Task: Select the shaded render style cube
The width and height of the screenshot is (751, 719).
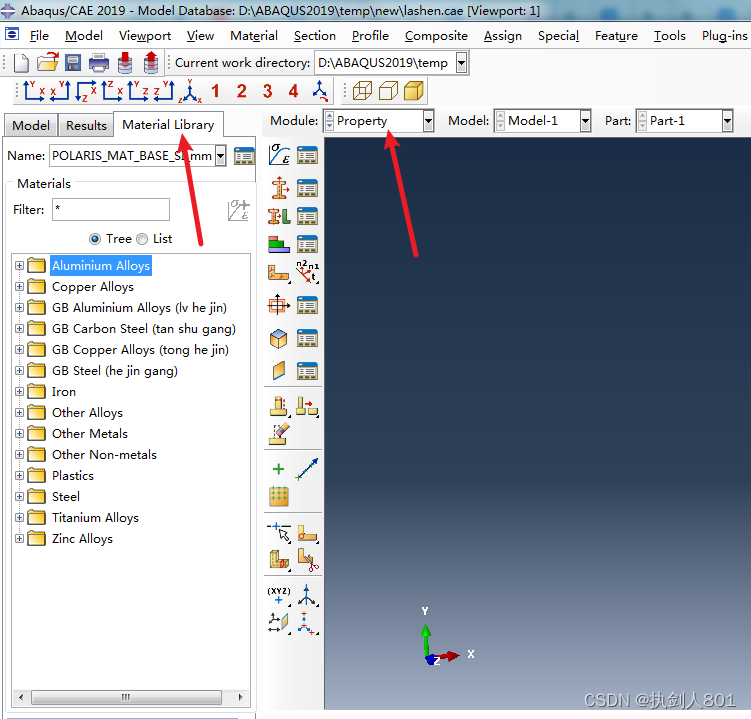Action: (x=413, y=91)
